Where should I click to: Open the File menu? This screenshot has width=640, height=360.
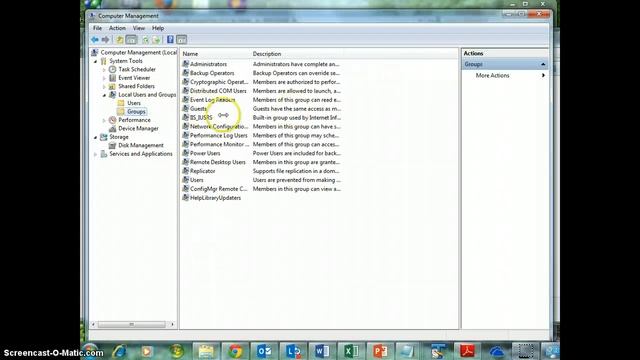click(97, 28)
